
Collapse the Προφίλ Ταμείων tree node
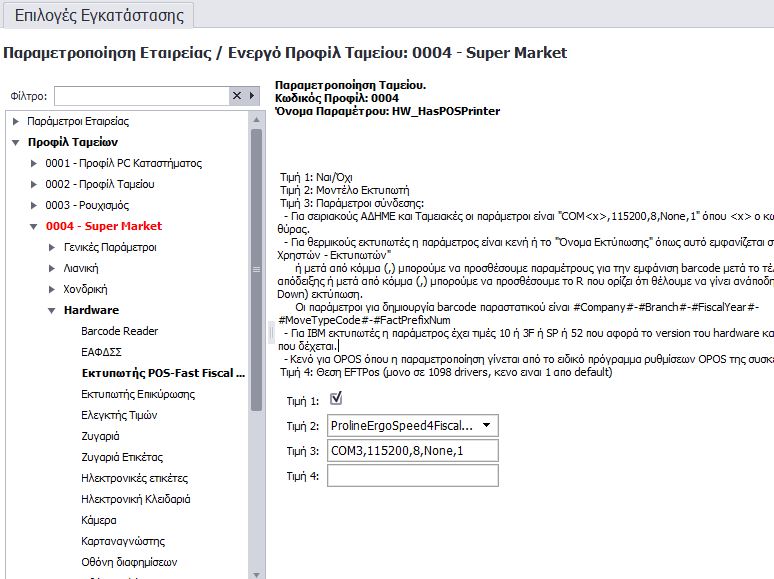[16, 142]
